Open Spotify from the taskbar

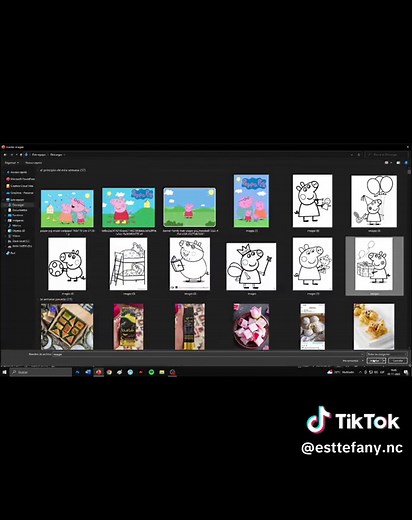(151, 372)
